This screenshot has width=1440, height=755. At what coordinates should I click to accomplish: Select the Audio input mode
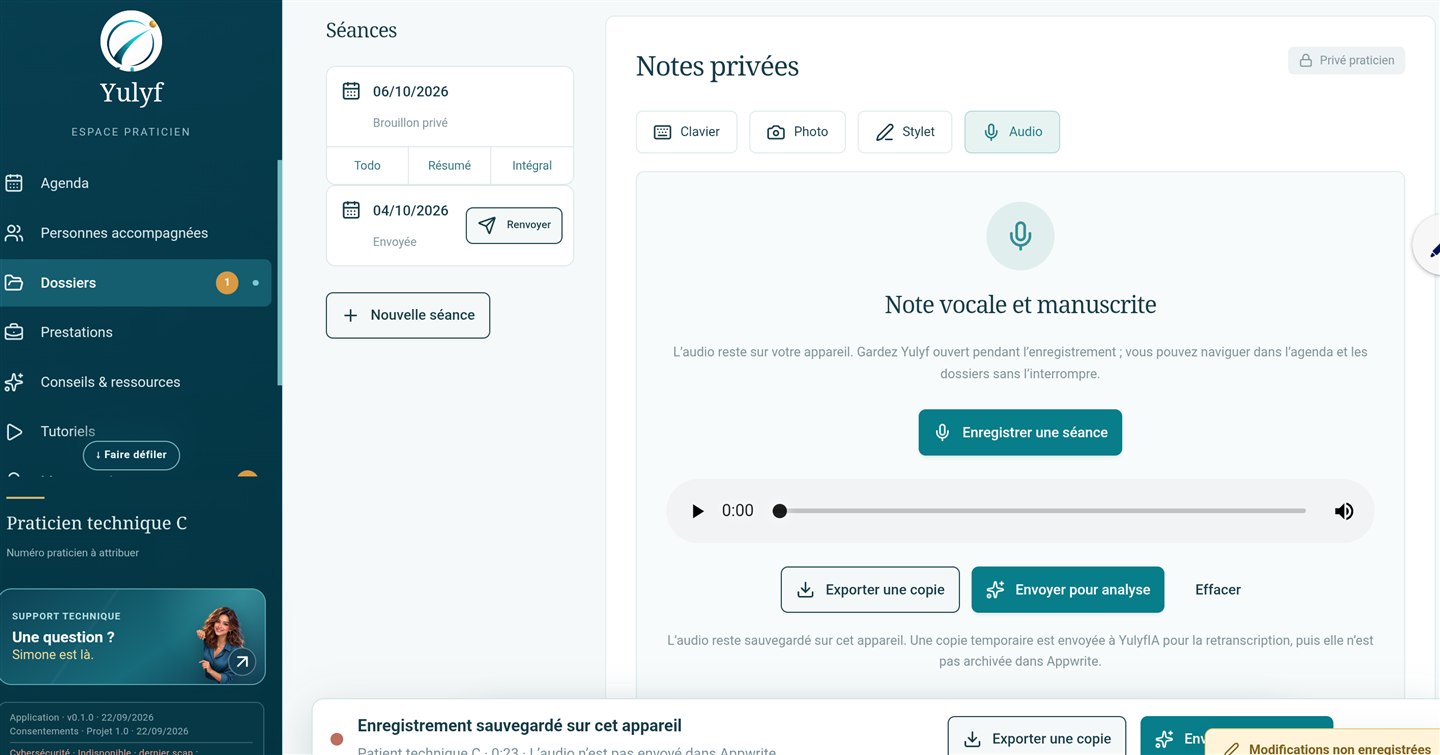point(1012,132)
